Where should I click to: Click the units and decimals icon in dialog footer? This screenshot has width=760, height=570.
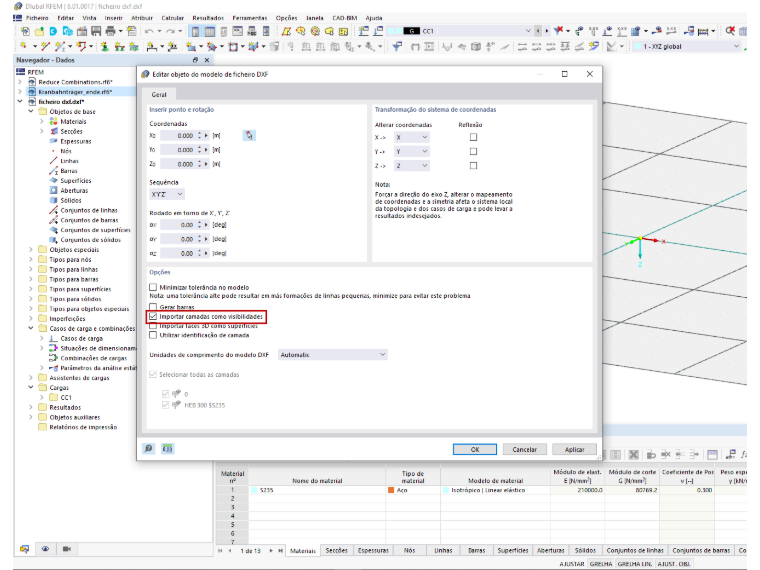tap(168, 449)
